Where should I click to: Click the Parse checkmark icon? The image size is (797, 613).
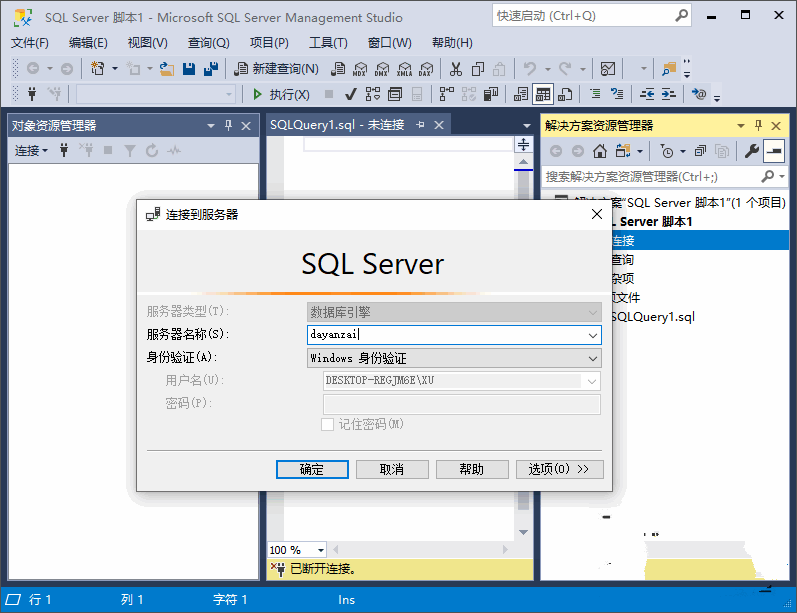[x=350, y=95]
